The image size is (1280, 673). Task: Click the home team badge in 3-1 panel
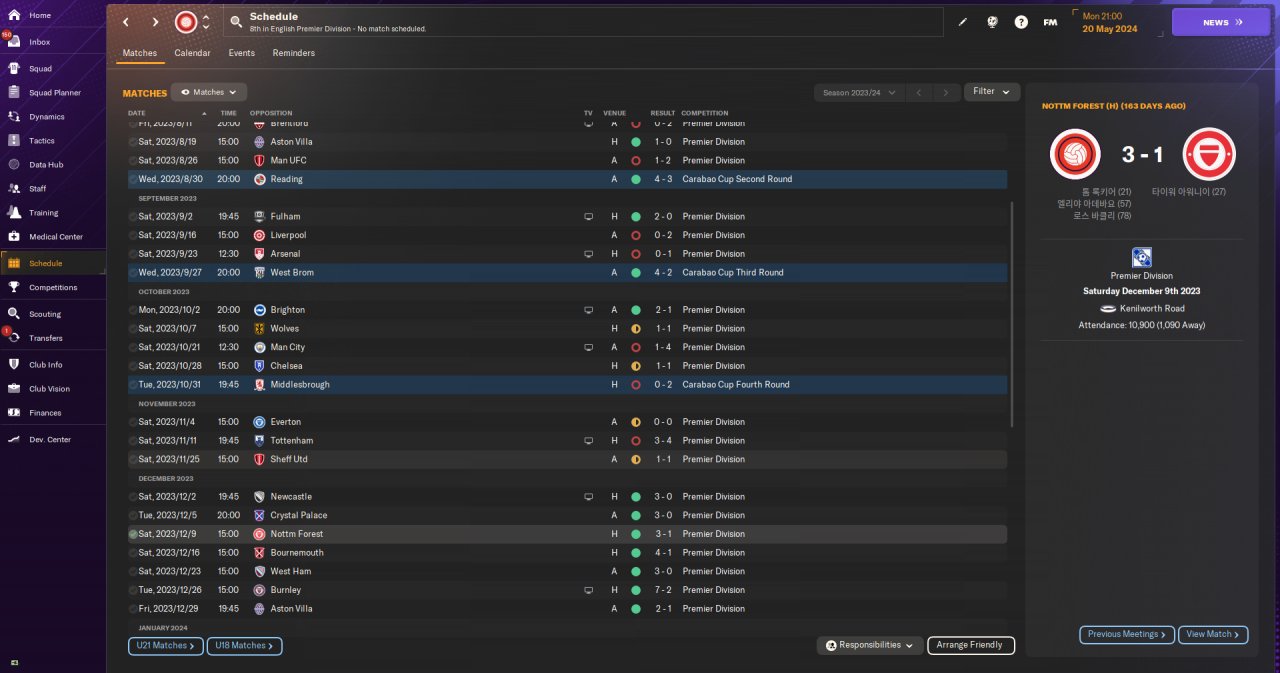(1075, 155)
